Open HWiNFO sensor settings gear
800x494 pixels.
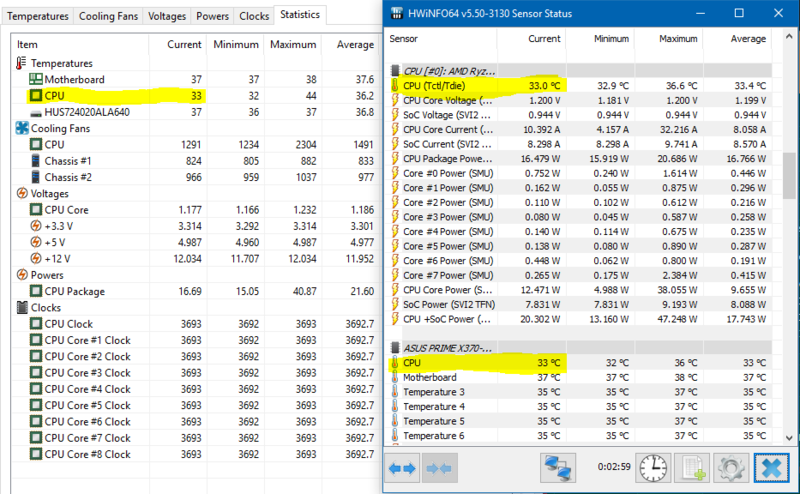tap(729, 468)
